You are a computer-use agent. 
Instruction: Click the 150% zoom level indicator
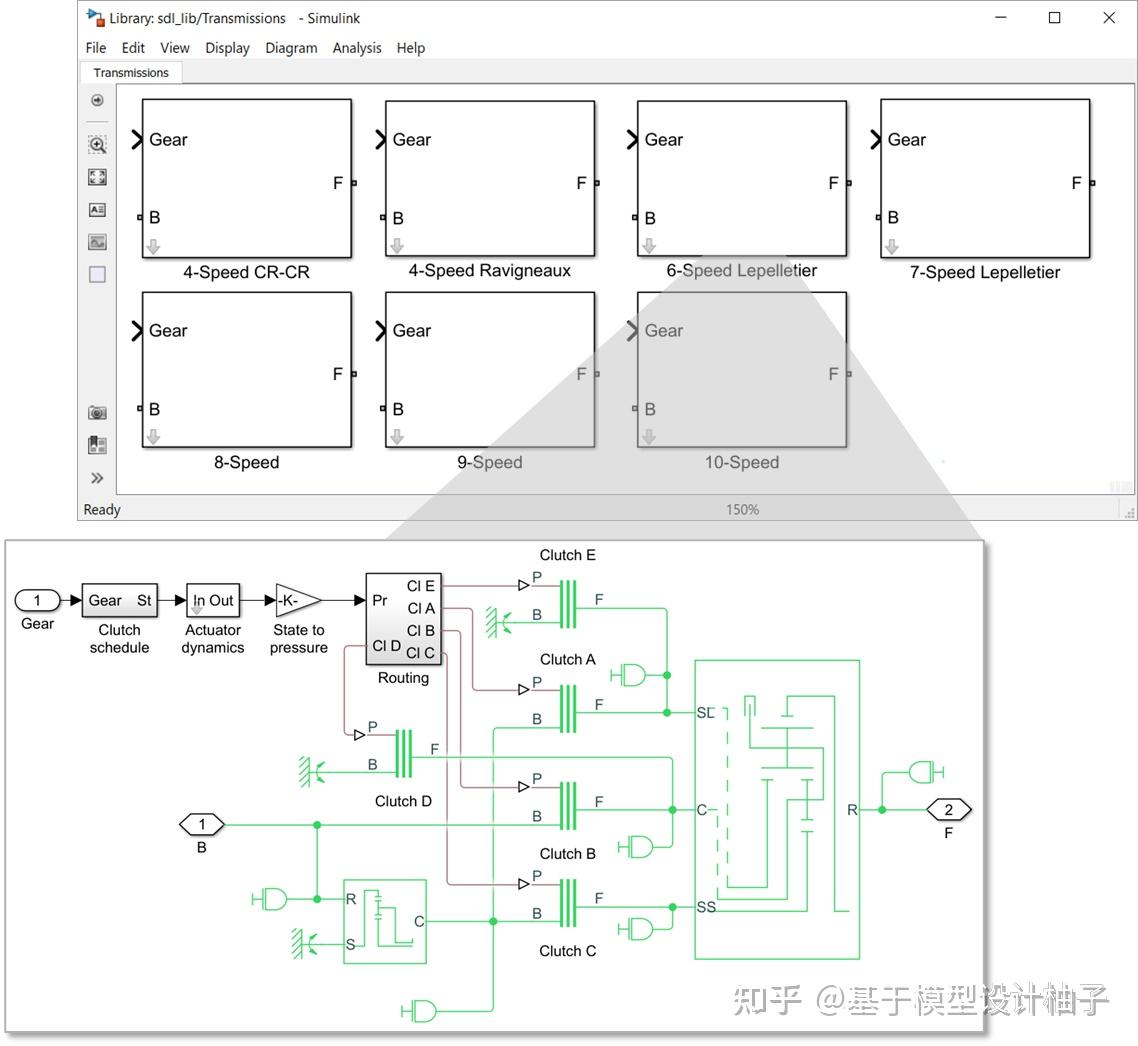point(742,509)
